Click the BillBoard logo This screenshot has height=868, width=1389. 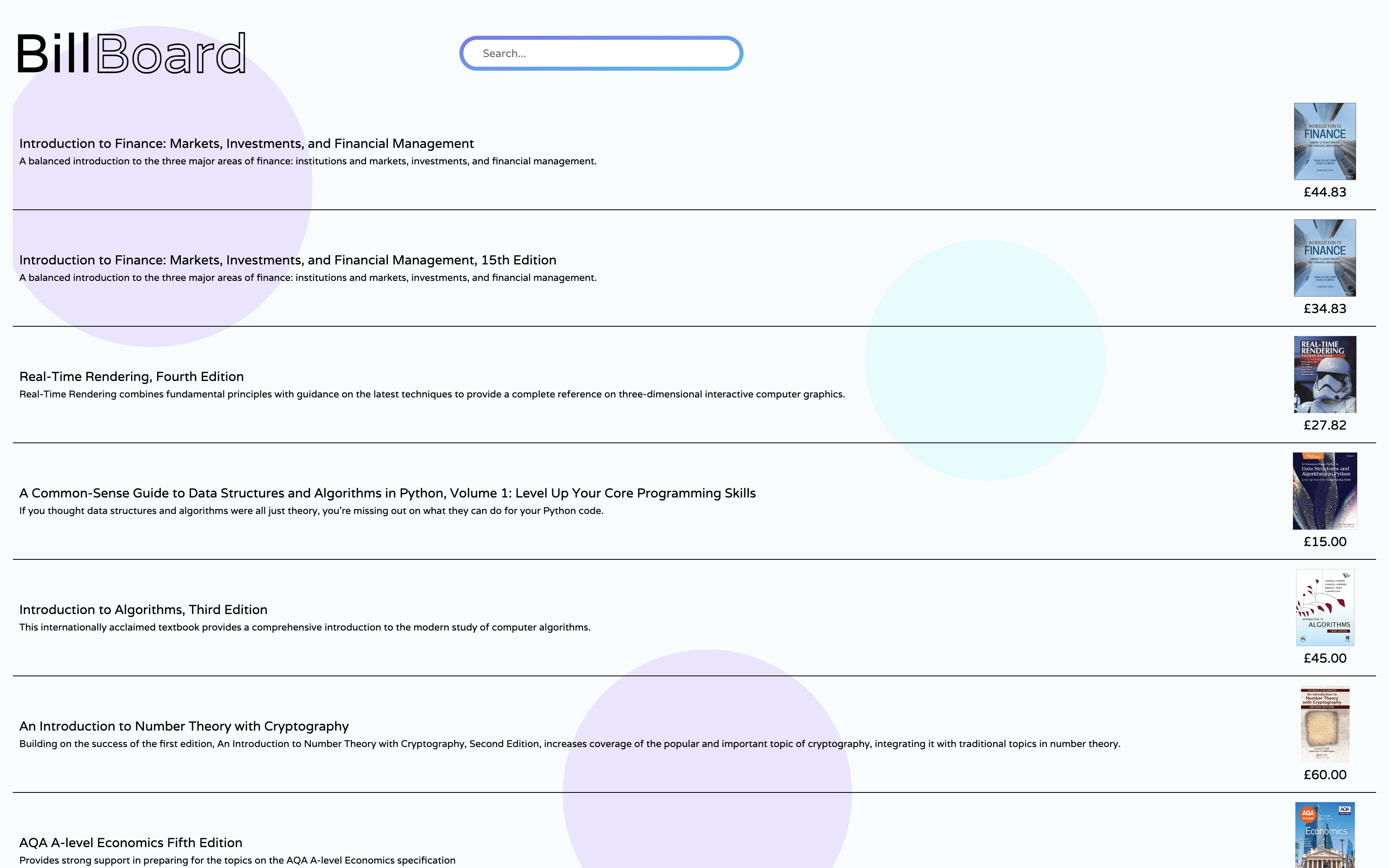coord(131,53)
